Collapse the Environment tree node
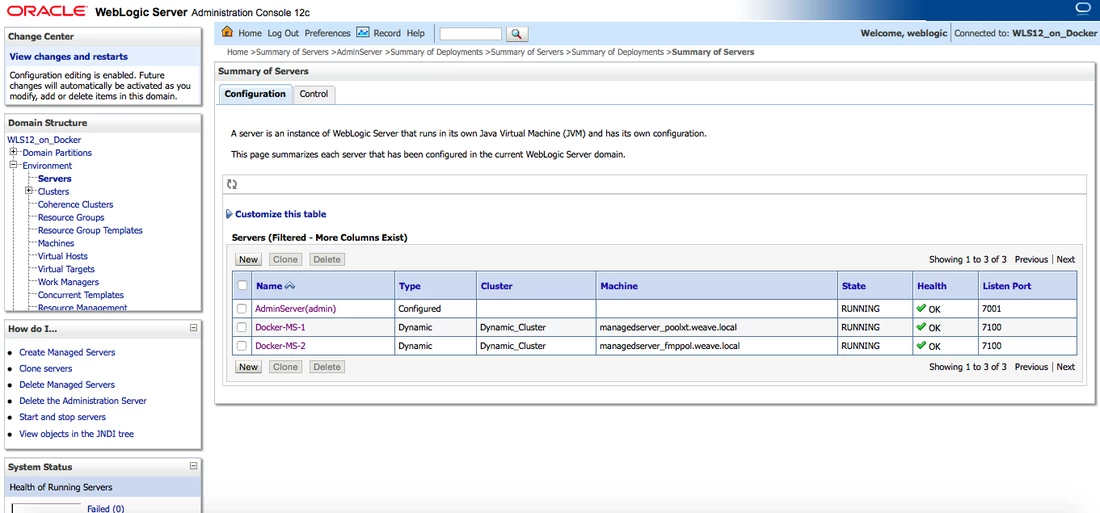This screenshot has width=1100, height=513. [x=13, y=165]
